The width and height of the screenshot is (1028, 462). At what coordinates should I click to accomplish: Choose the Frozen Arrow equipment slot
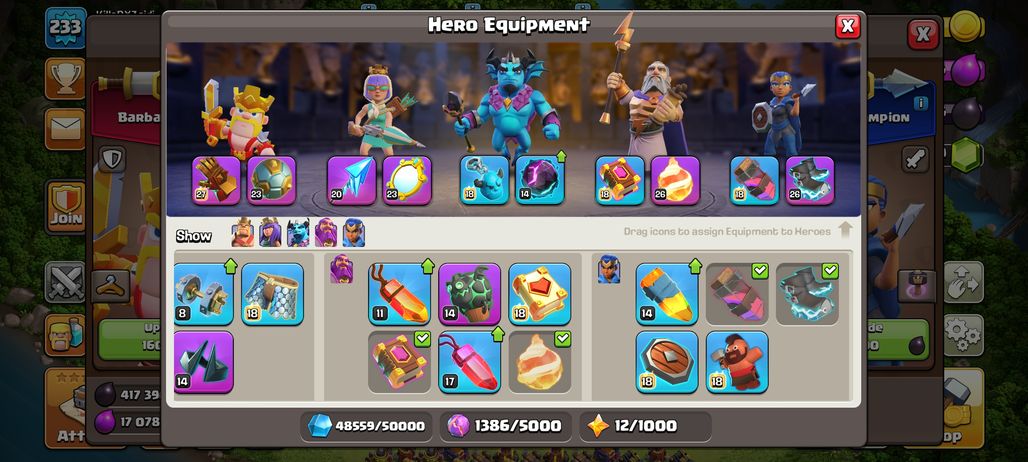351,180
